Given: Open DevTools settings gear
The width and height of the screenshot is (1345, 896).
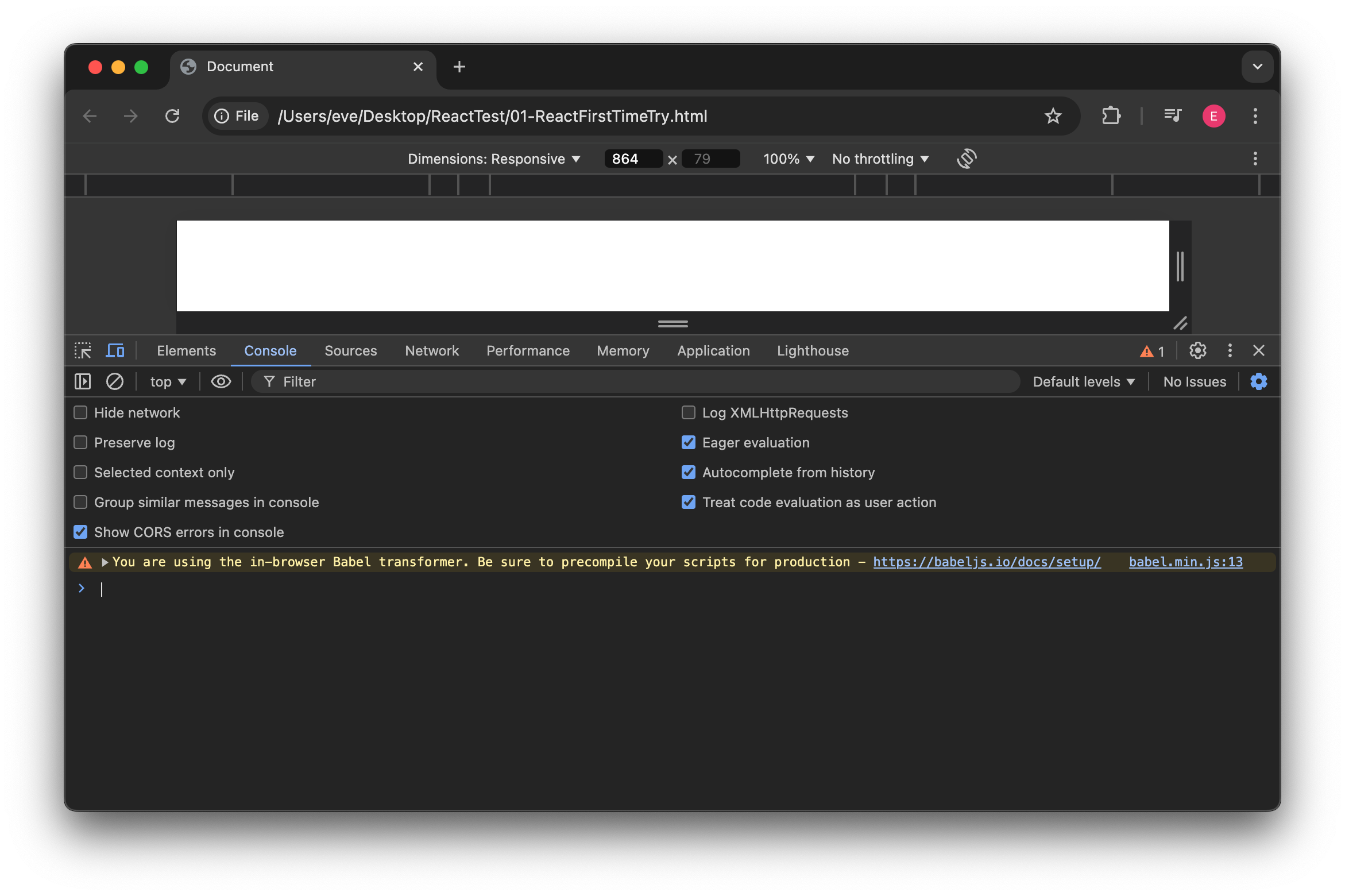Looking at the screenshot, I should tap(1197, 350).
